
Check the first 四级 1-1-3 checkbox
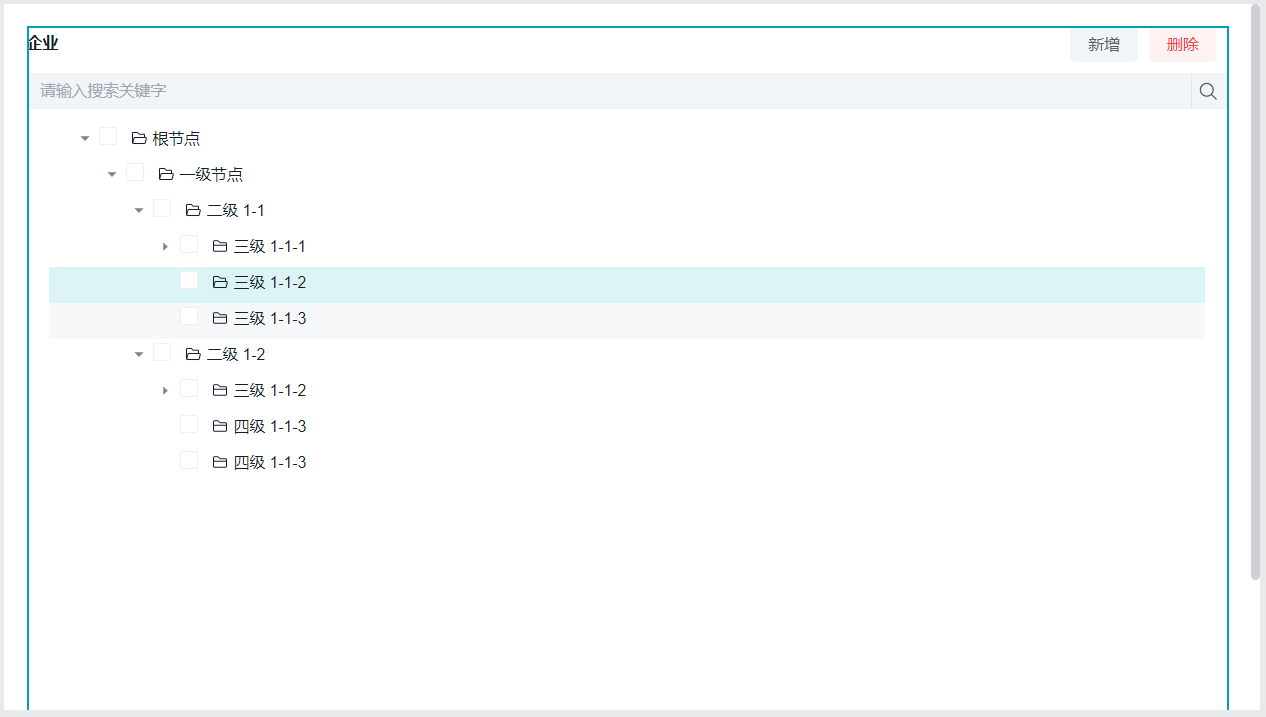click(189, 424)
